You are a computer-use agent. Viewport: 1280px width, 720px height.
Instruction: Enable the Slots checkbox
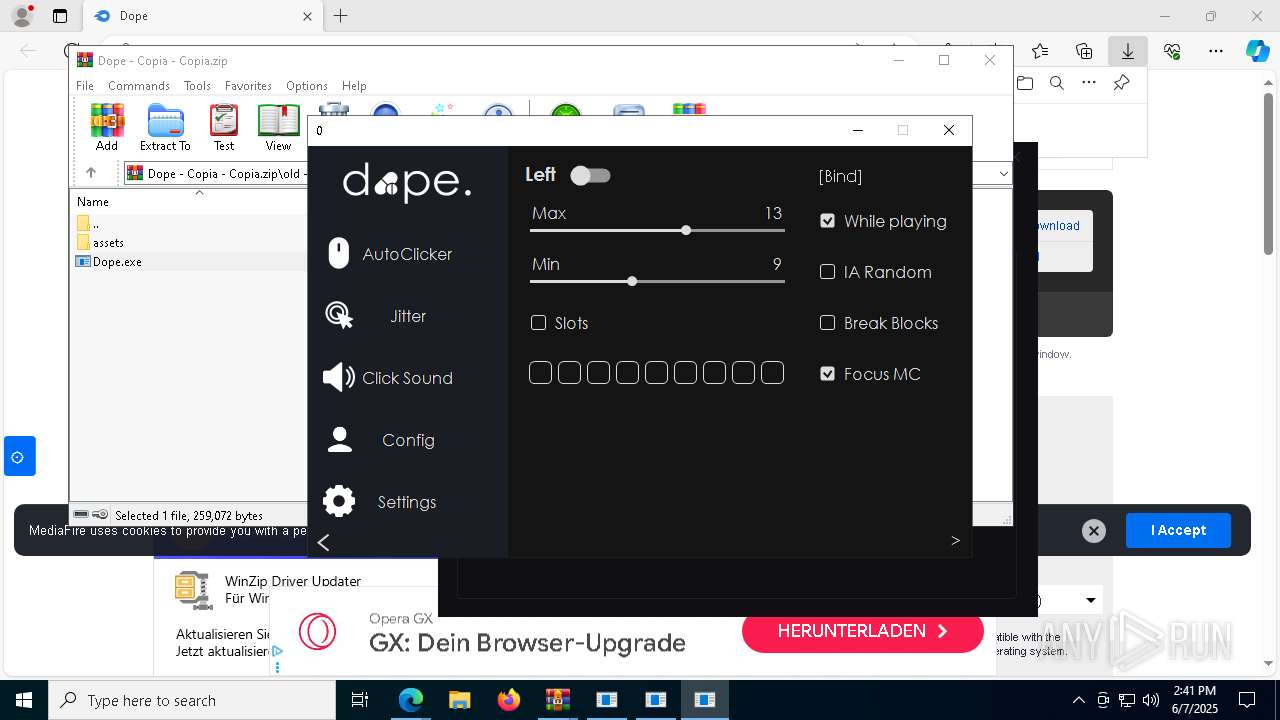pyautogui.click(x=538, y=323)
